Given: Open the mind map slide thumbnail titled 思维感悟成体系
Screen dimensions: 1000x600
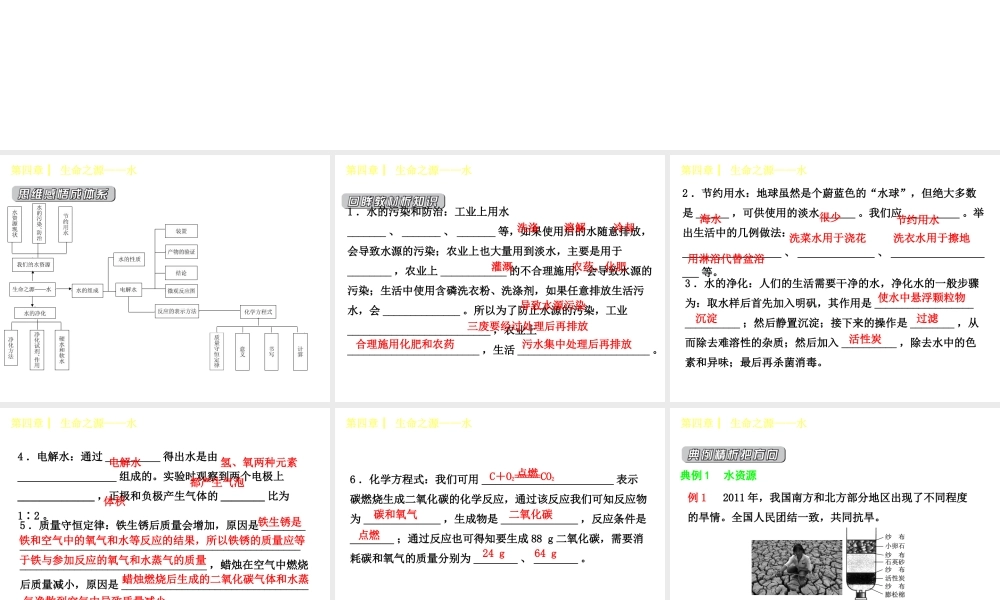Looking at the screenshot, I should pyautogui.click(x=165, y=278).
